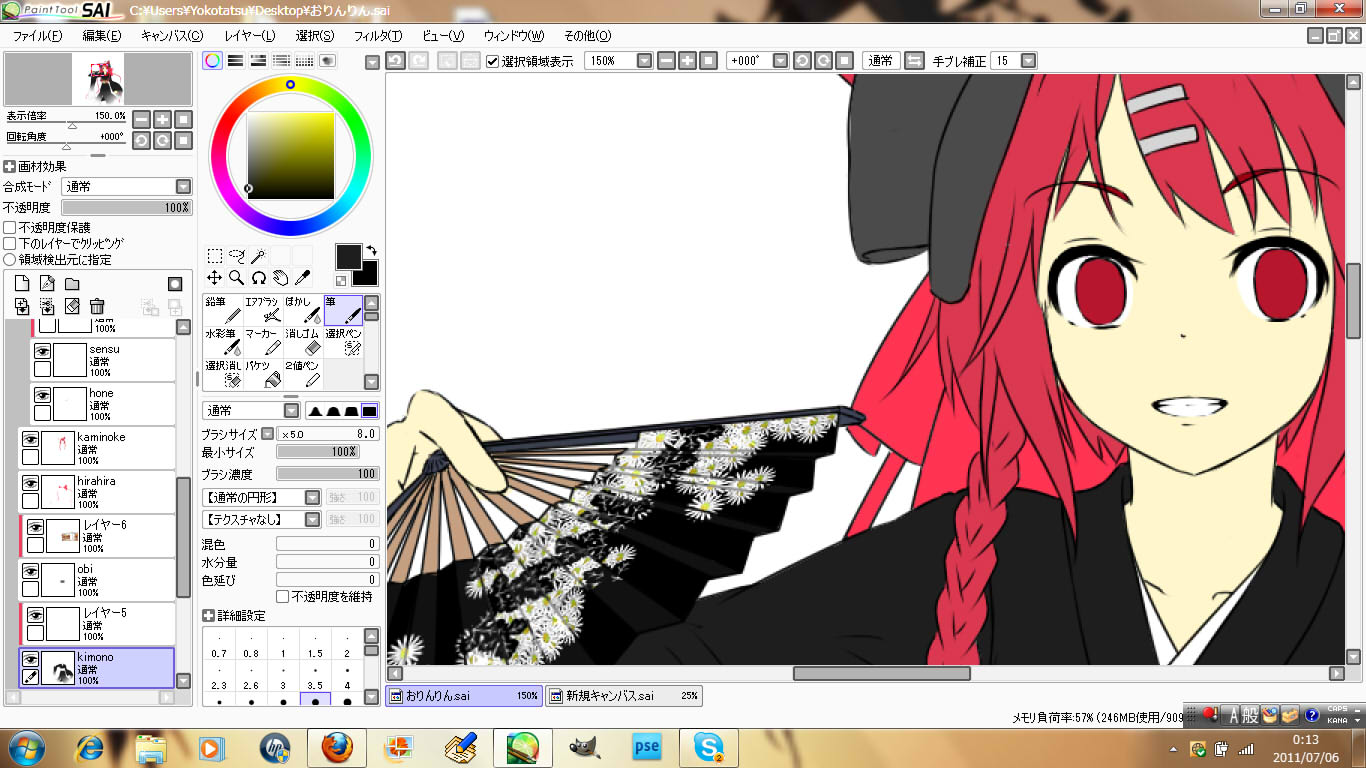Pick the eyedropper color picker tool
This screenshot has width=1366, height=769.
(302, 277)
